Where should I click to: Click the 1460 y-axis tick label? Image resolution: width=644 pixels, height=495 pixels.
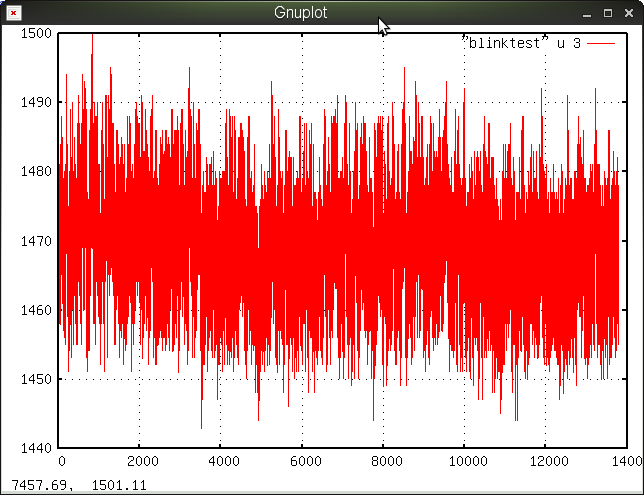[x=37, y=310]
